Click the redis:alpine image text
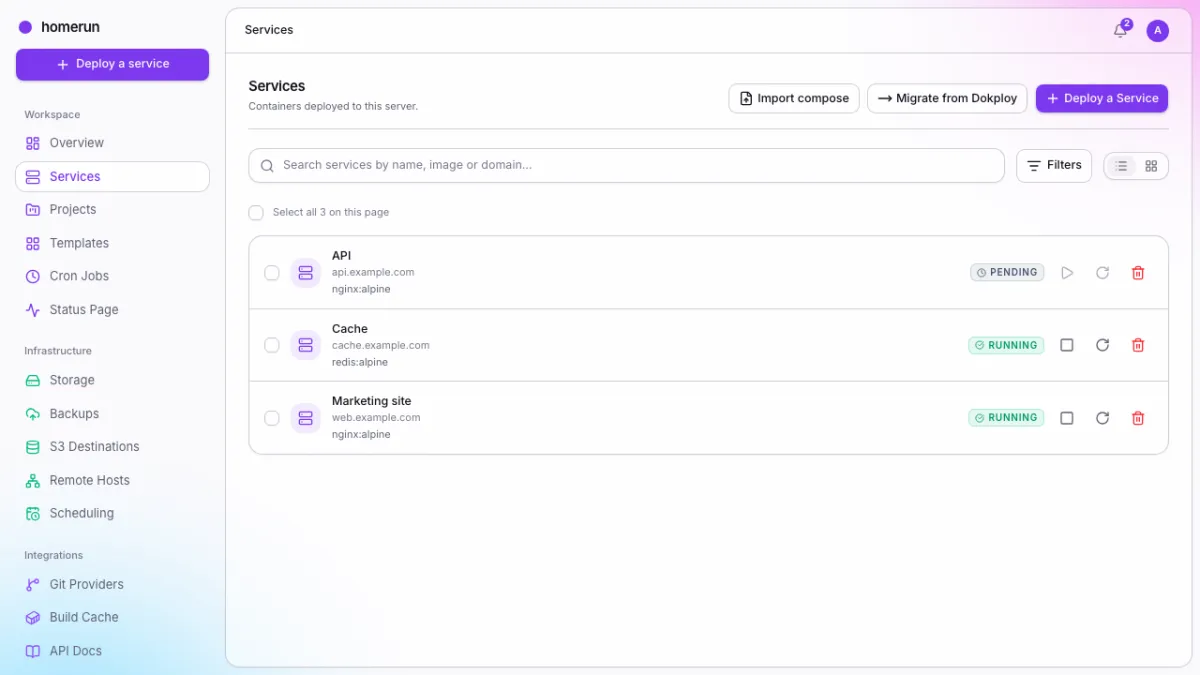The height and width of the screenshot is (675, 1200). coord(360,362)
